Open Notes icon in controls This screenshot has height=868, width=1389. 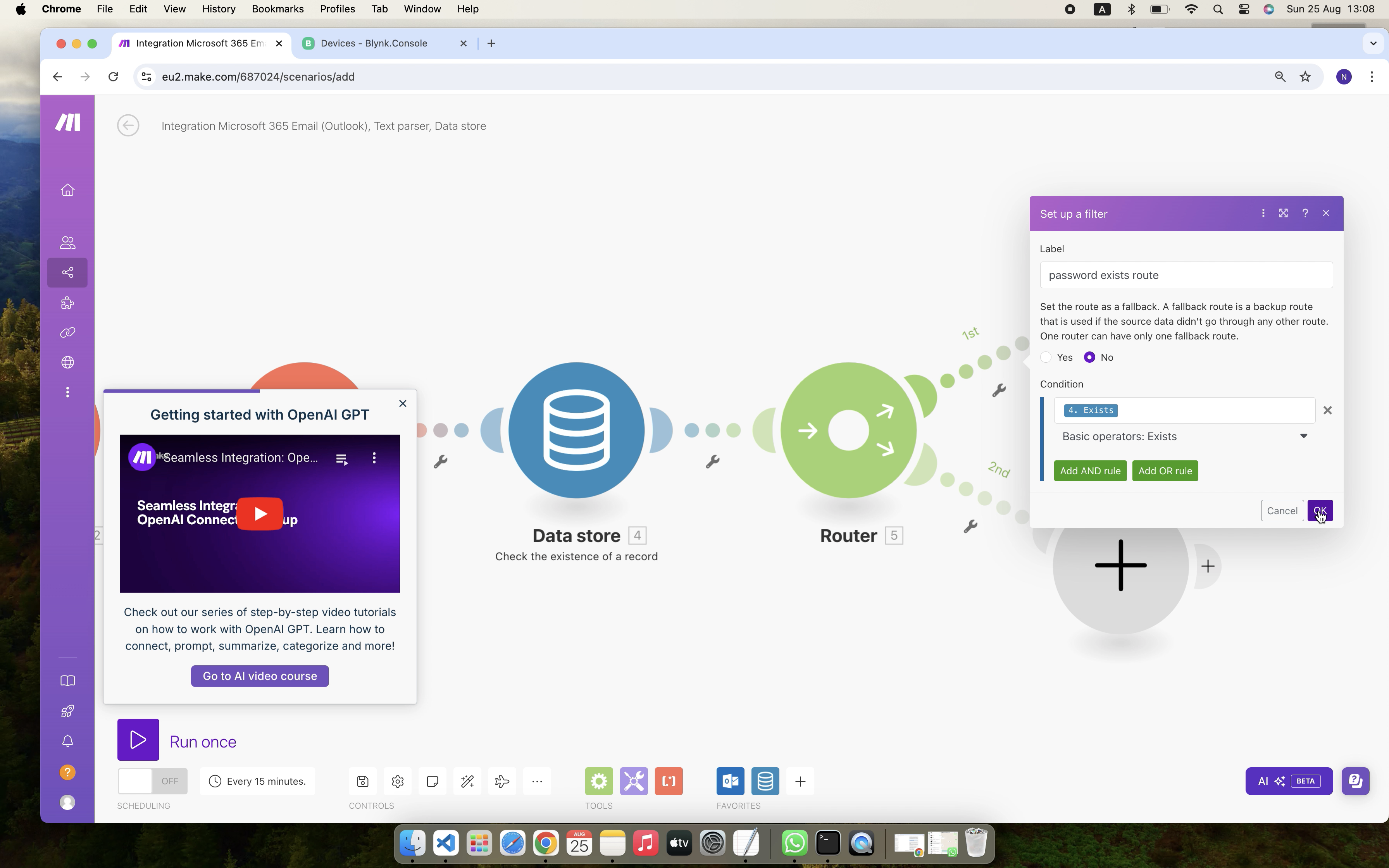tap(432, 781)
